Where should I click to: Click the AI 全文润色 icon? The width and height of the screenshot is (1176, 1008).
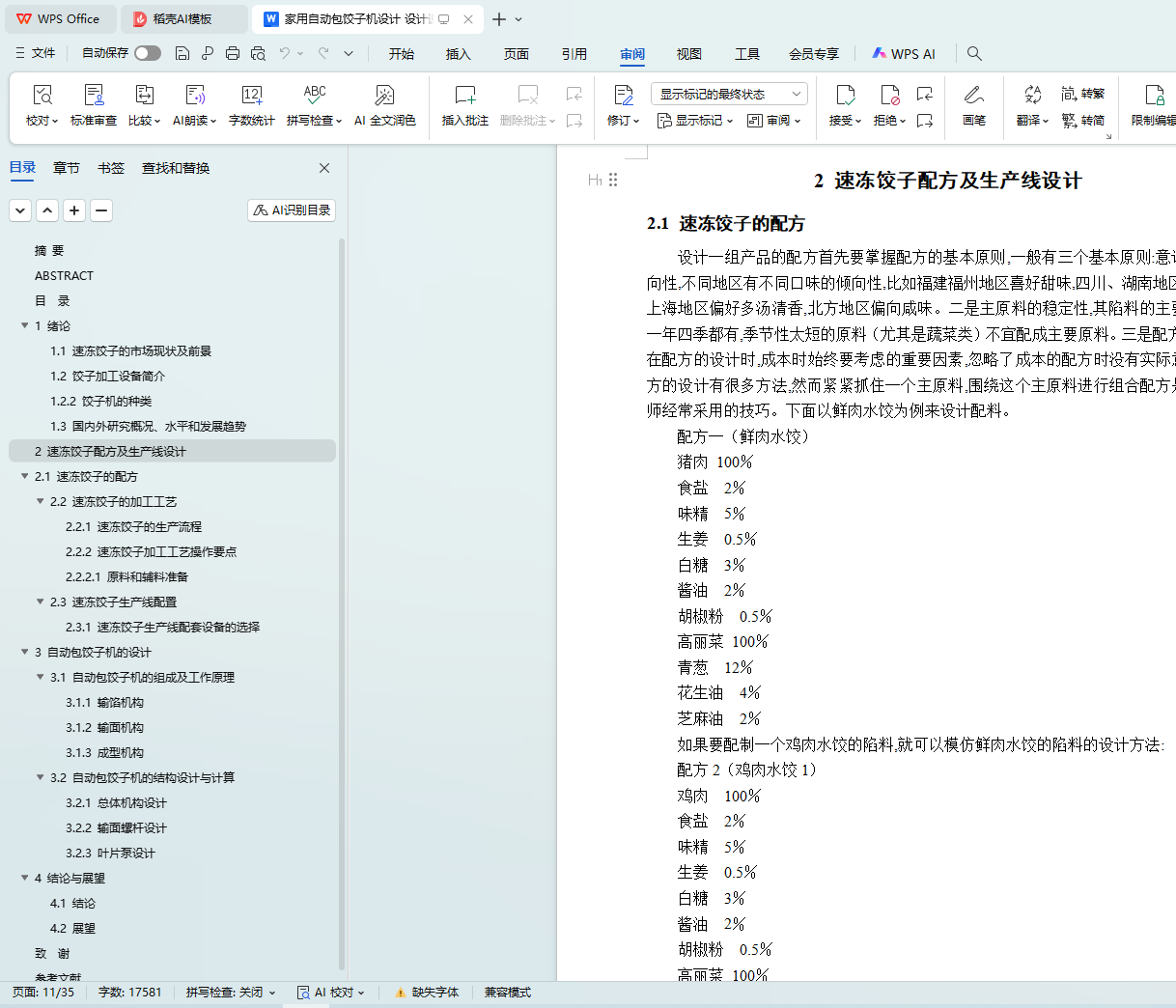[x=384, y=95]
